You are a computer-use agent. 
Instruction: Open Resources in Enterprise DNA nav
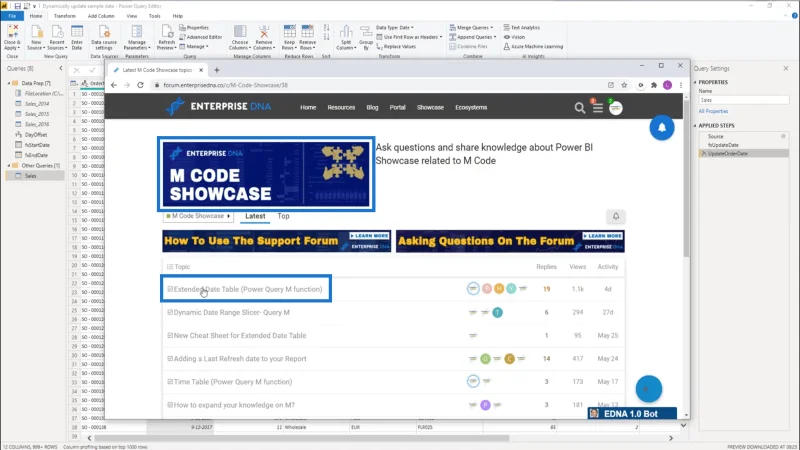click(341, 108)
